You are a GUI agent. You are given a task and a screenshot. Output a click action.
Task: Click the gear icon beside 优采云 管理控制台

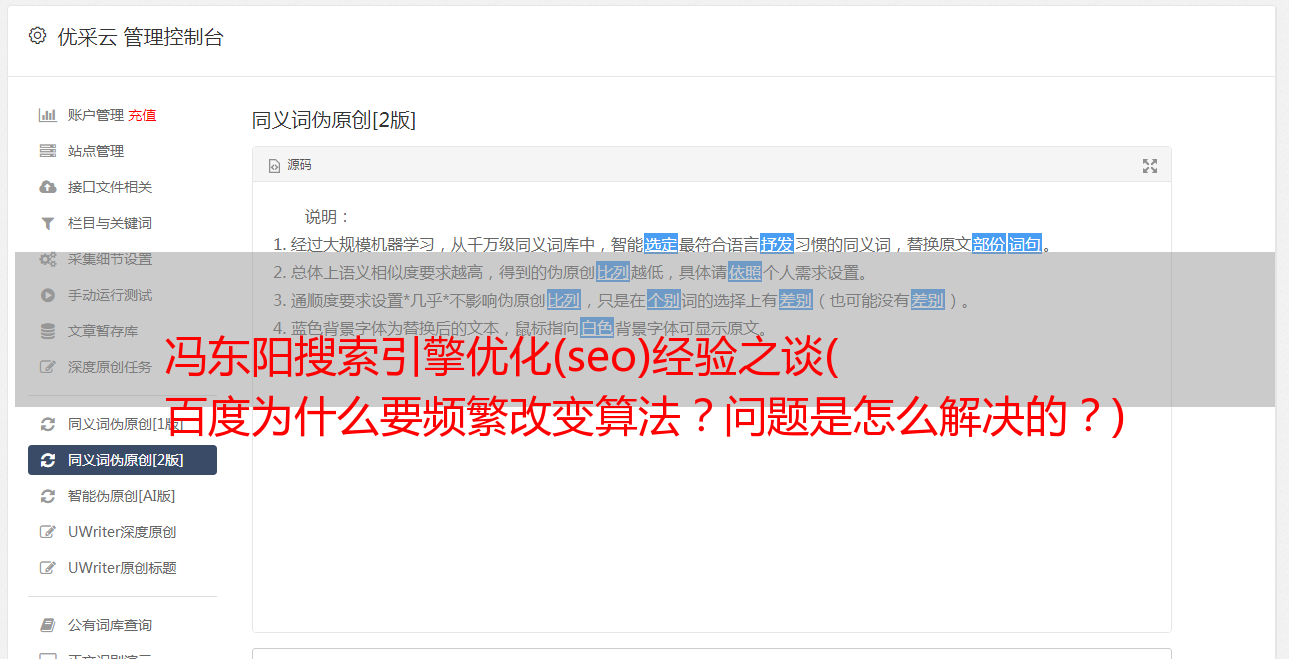point(37,36)
